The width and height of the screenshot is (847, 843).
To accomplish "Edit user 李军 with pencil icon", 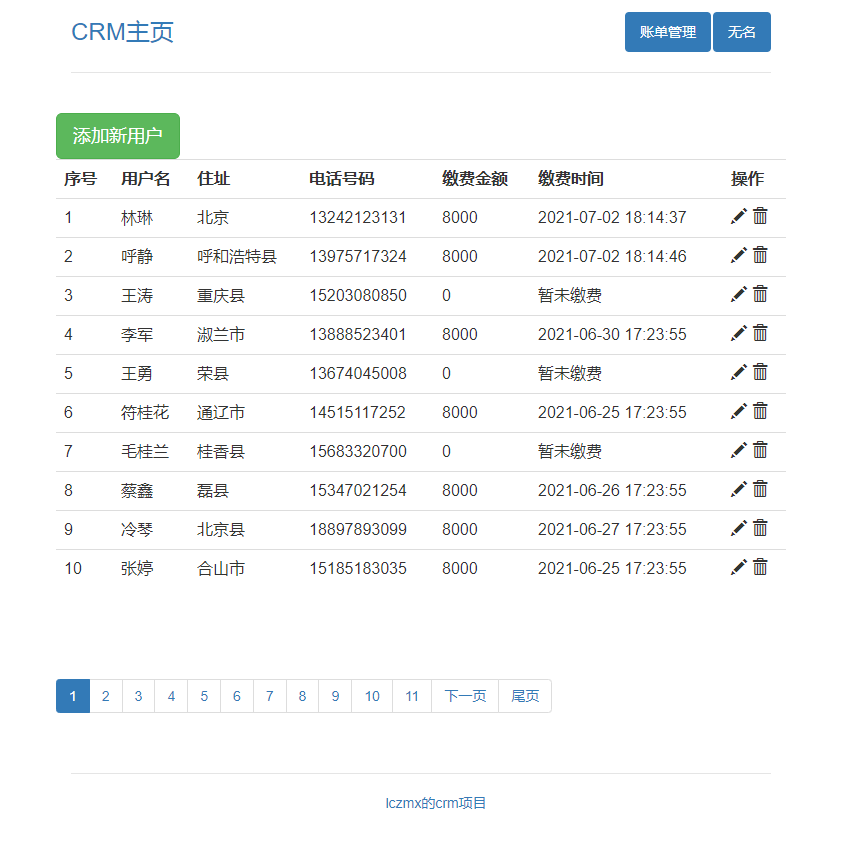I will [x=738, y=333].
